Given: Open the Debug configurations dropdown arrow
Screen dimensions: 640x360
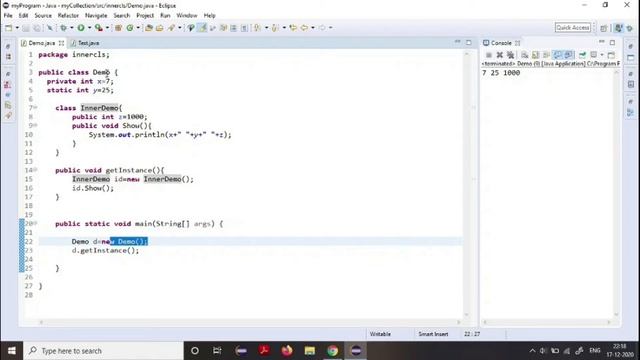Looking at the screenshot, I should [71, 28].
